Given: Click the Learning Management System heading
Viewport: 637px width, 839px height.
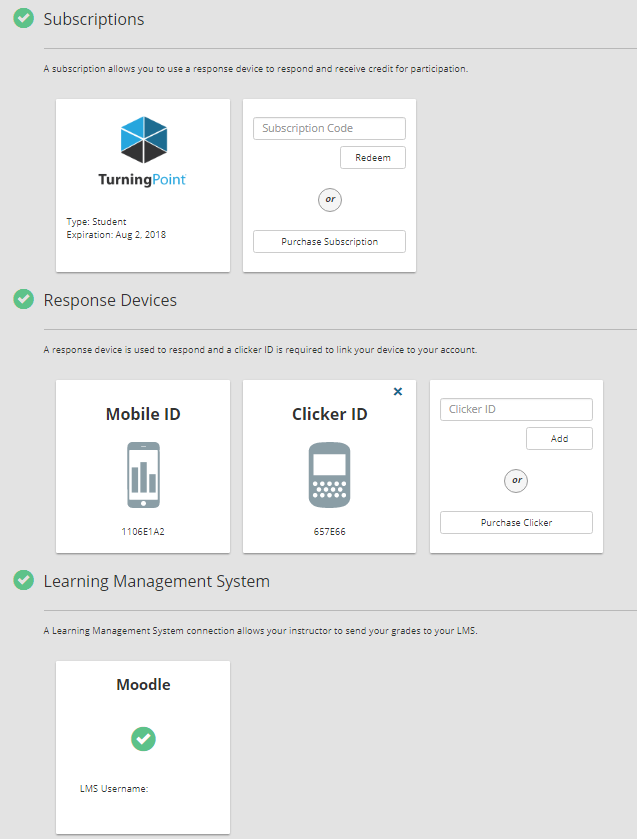Looking at the screenshot, I should 156,581.
